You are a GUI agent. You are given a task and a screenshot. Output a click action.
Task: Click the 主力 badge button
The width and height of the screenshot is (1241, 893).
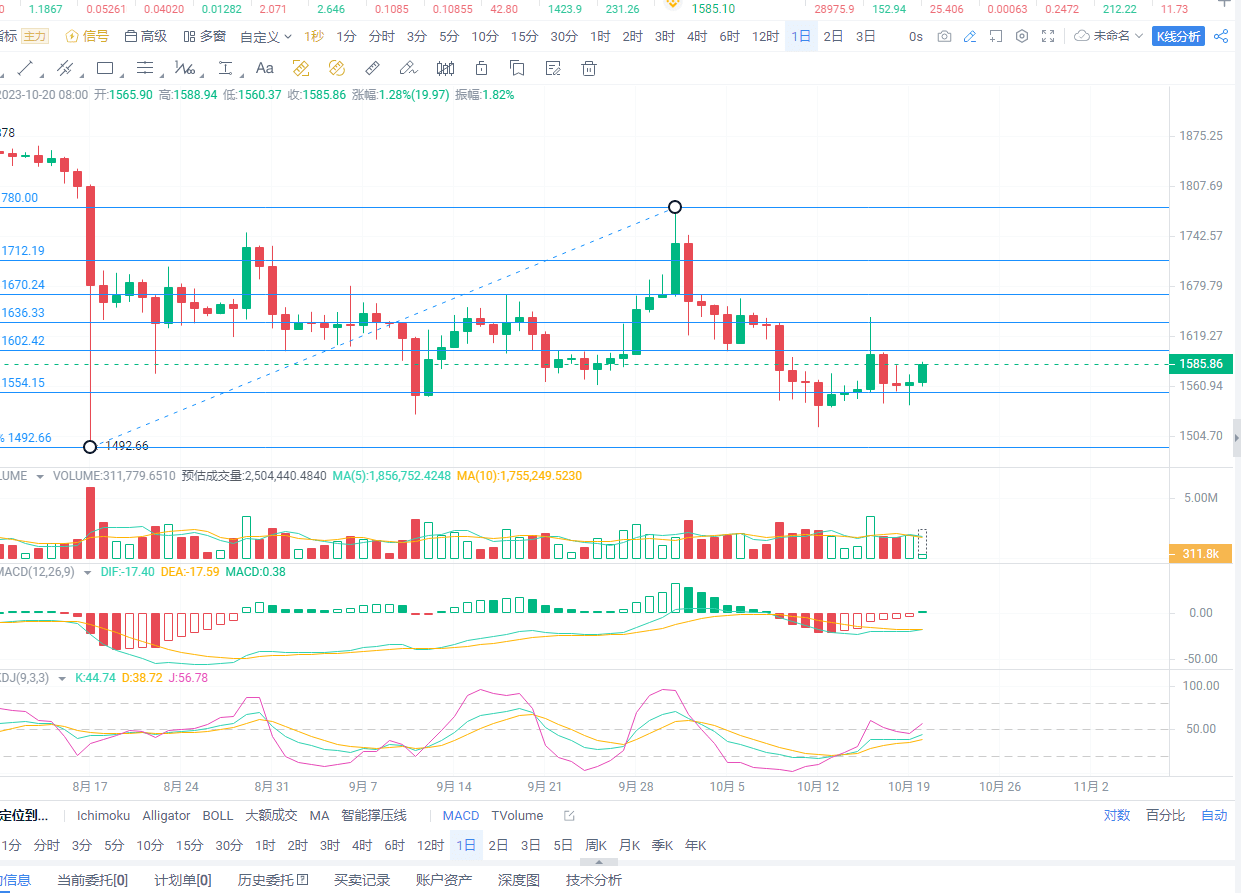click(35, 36)
